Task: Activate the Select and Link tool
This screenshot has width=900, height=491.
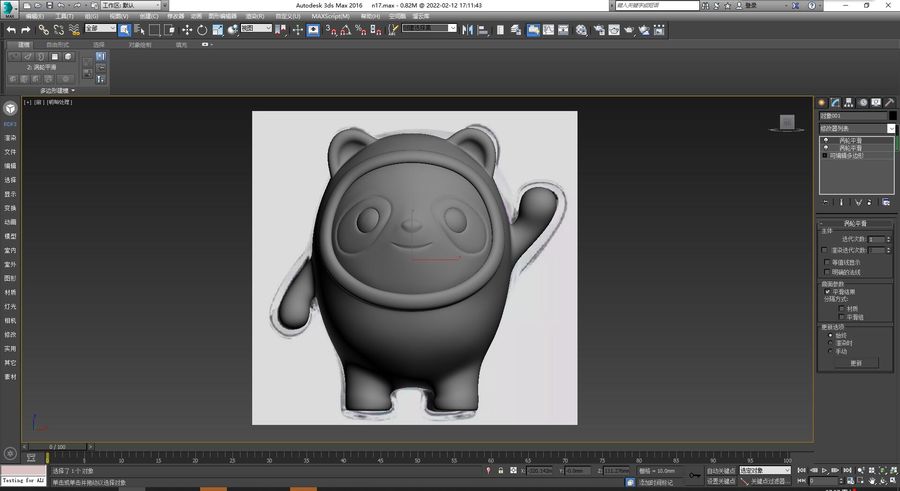Action: point(43,30)
